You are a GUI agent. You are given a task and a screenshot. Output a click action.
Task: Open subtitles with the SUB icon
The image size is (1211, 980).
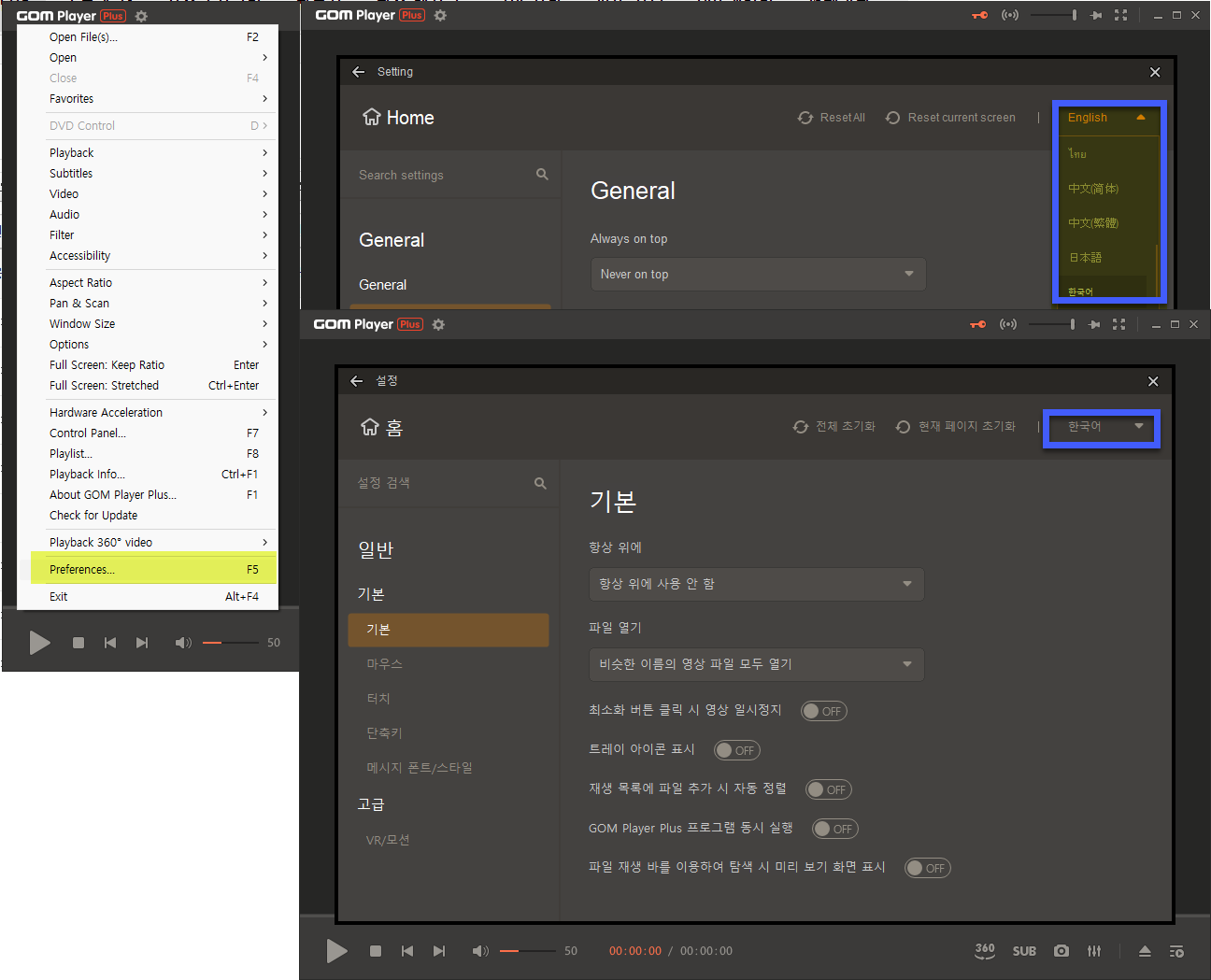1024,951
